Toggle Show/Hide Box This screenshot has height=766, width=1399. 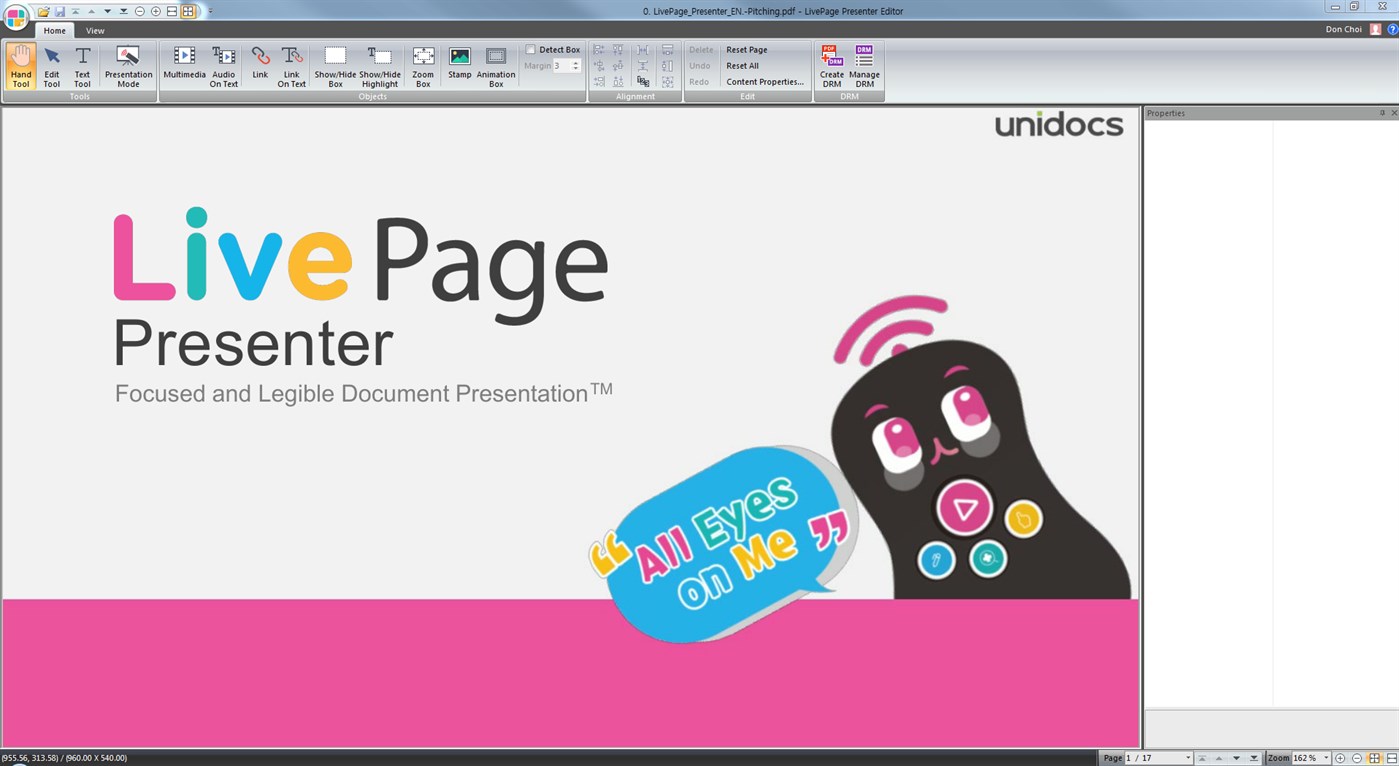click(x=335, y=66)
